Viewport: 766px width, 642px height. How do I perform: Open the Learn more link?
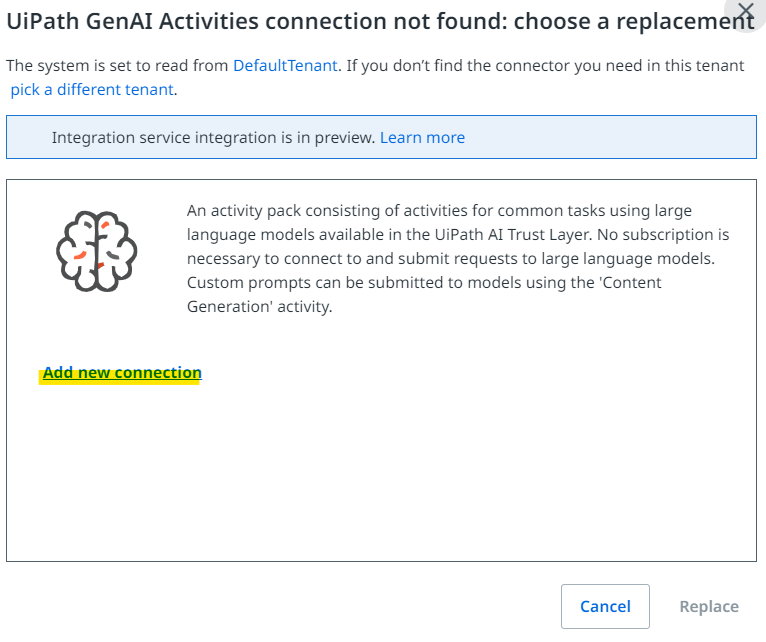click(422, 137)
